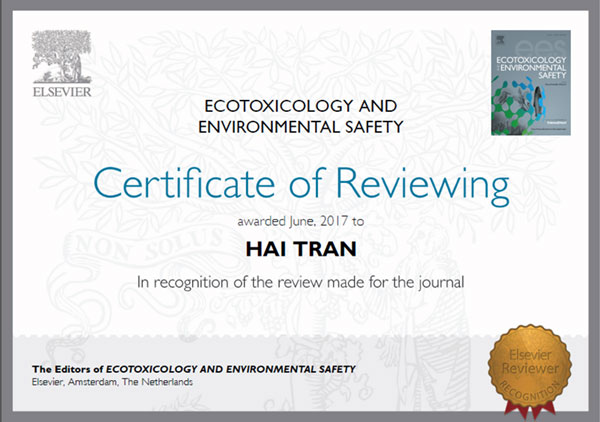Click the gold Elsevier Reviewer recognition badge
The width and height of the screenshot is (600, 422).
pyautogui.click(x=530, y=371)
